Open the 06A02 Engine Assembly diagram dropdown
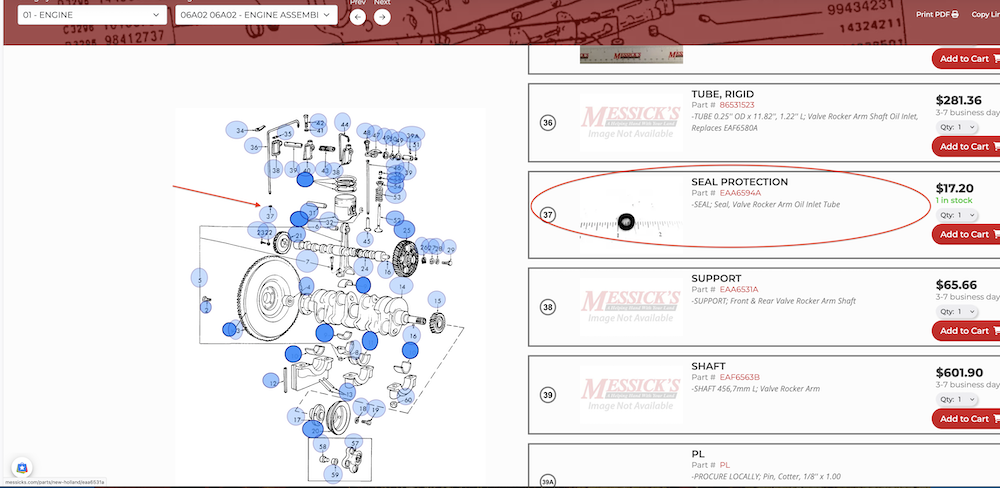 coord(256,15)
